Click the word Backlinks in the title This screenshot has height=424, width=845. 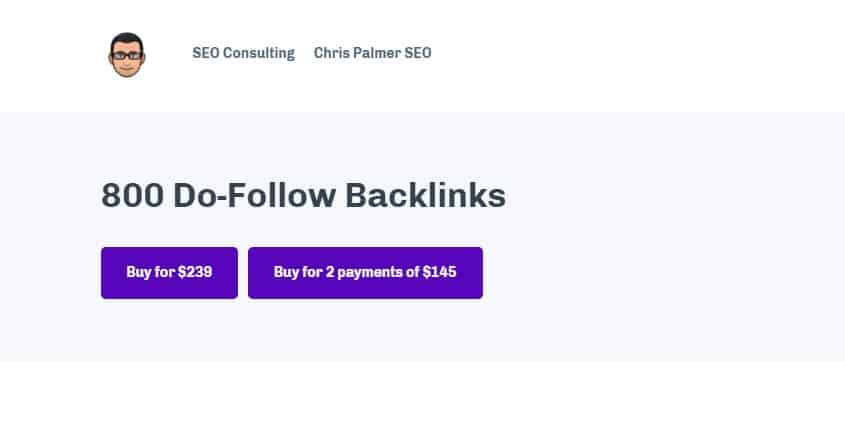425,195
